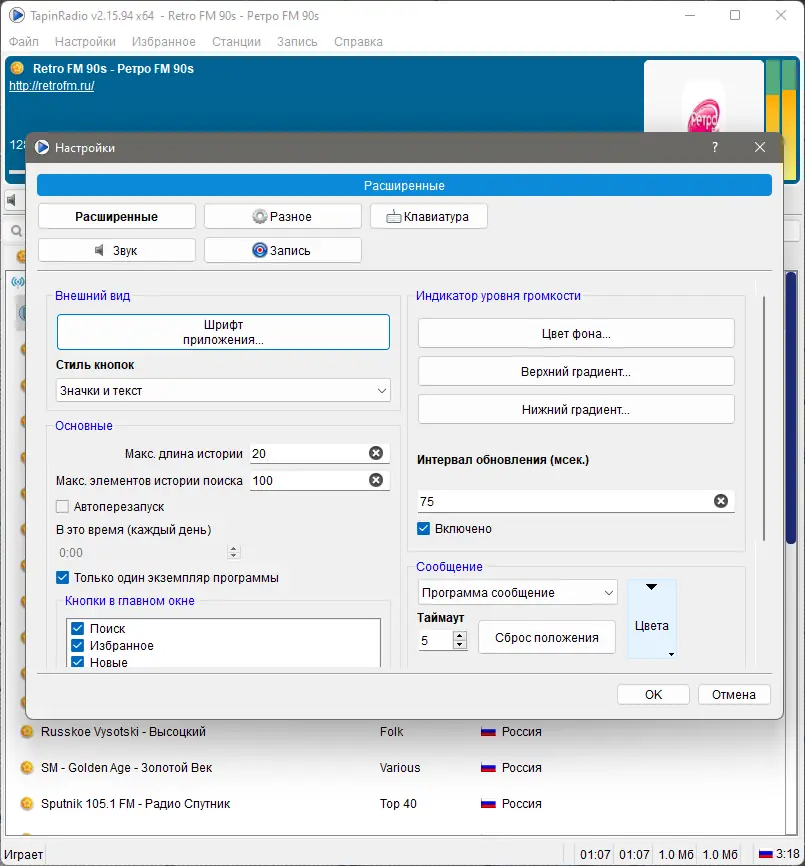Click the magnifier search icon in main window
This screenshot has height=866, width=805.
(17, 231)
